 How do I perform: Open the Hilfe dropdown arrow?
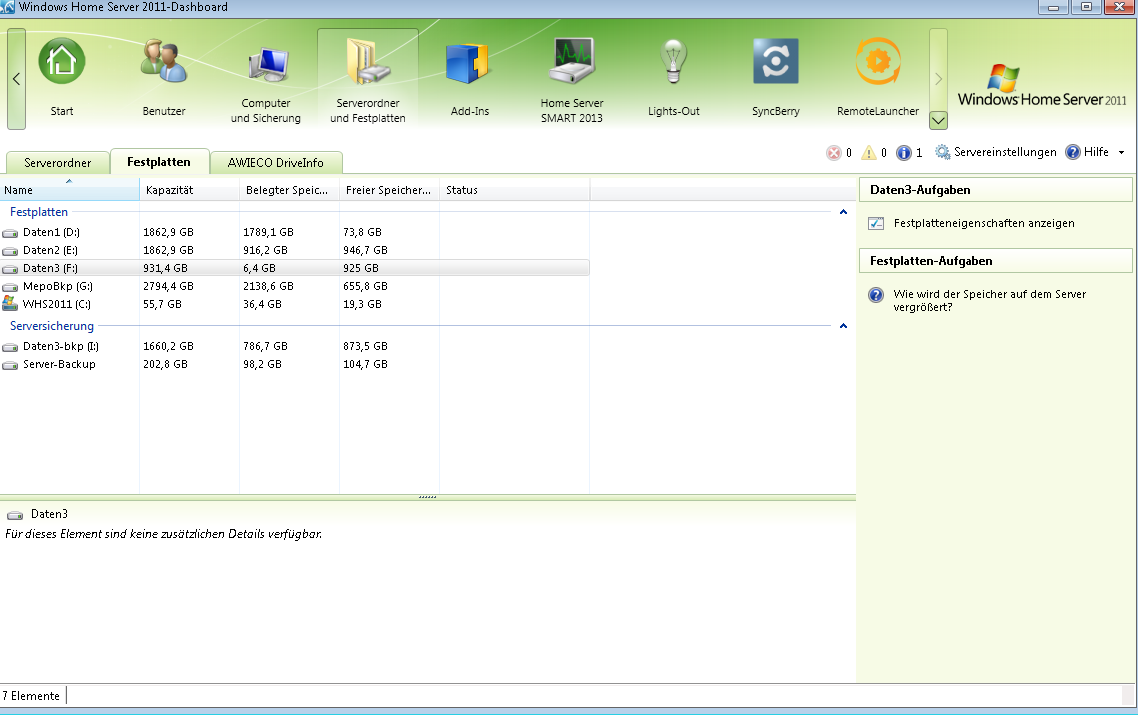click(x=1121, y=152)
